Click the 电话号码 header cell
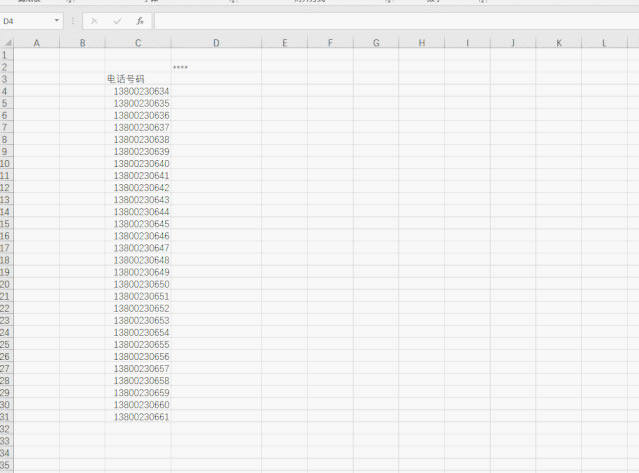The height and width of the screenshot is (473, 639). point(127,79)
